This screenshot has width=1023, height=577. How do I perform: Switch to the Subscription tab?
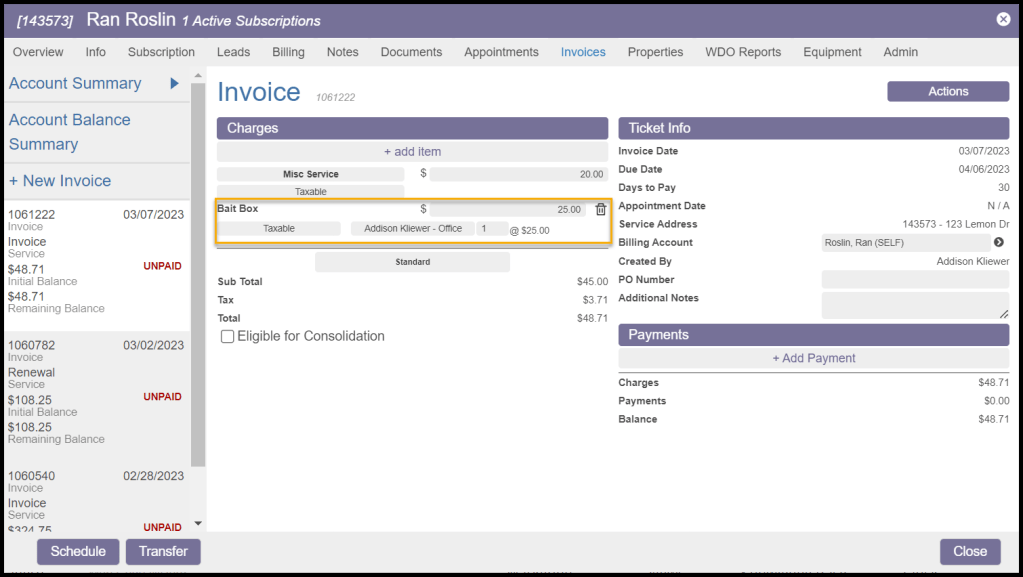(x=161, y=52)
